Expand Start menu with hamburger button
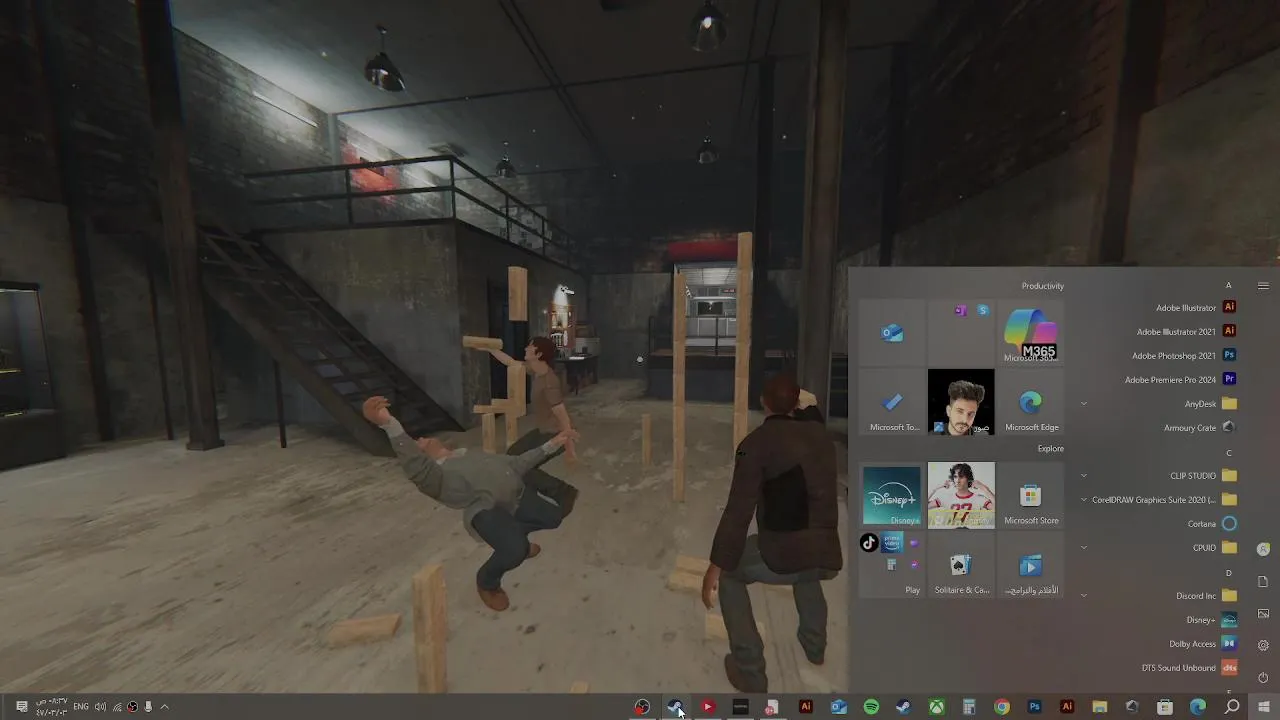 click(1263, 286)
